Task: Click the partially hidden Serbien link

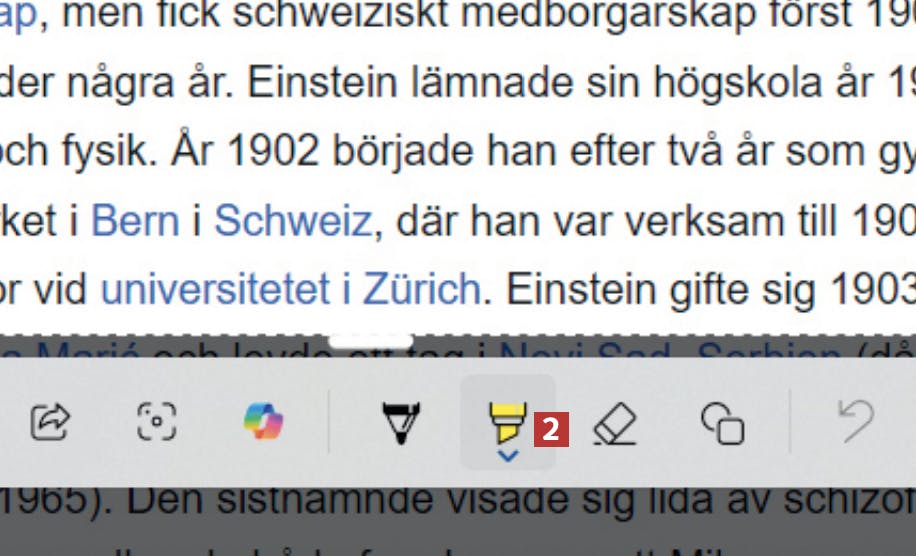Action: coord(769,349)
